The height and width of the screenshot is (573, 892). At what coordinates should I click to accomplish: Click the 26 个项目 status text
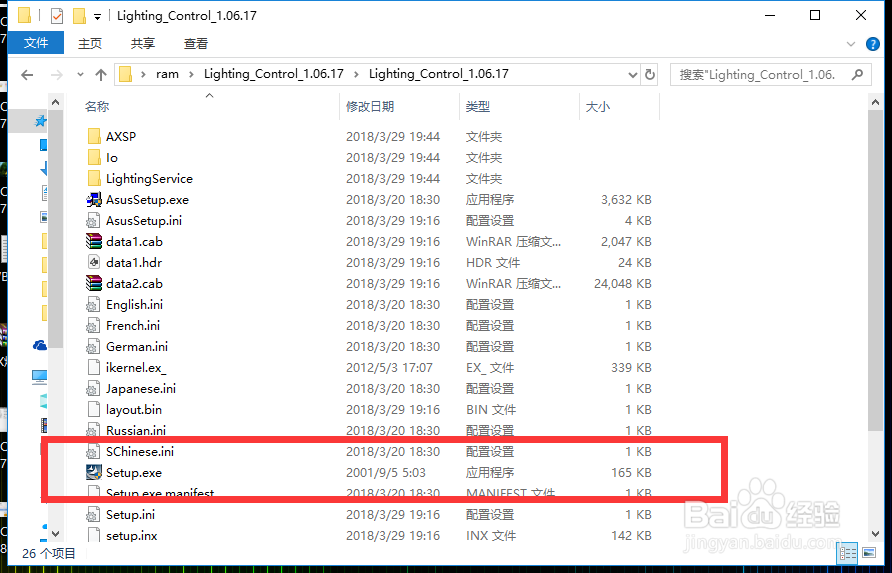pyautogui.click(x=48, y=553)
